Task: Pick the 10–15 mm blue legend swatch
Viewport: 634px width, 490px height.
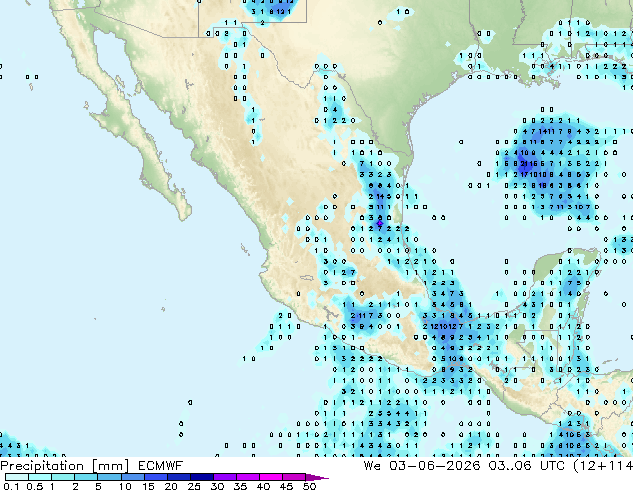Action: [x=133, y=477]
